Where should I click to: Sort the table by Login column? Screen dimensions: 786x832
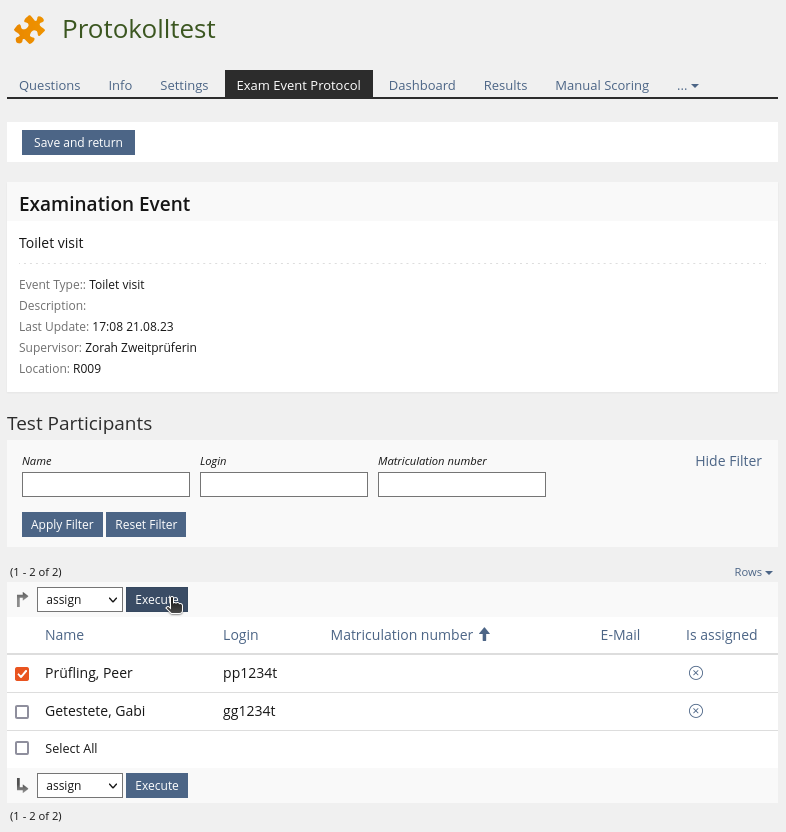click(240, 635)
